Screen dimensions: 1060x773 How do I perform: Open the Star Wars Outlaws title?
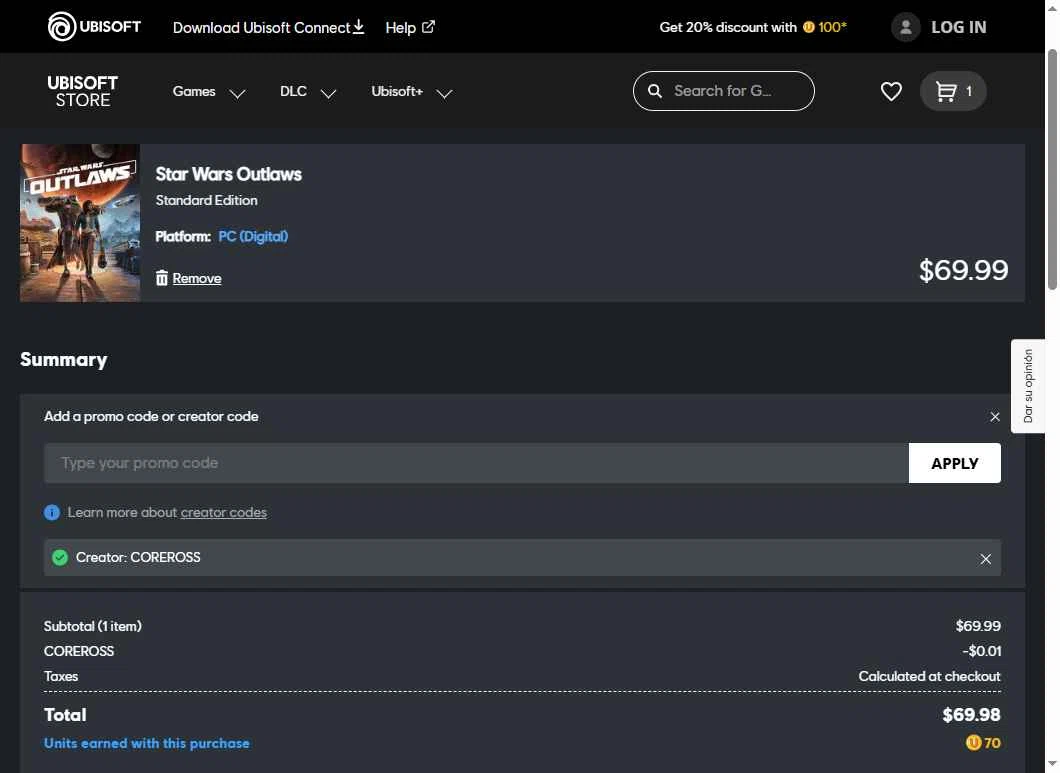point(228,174)
